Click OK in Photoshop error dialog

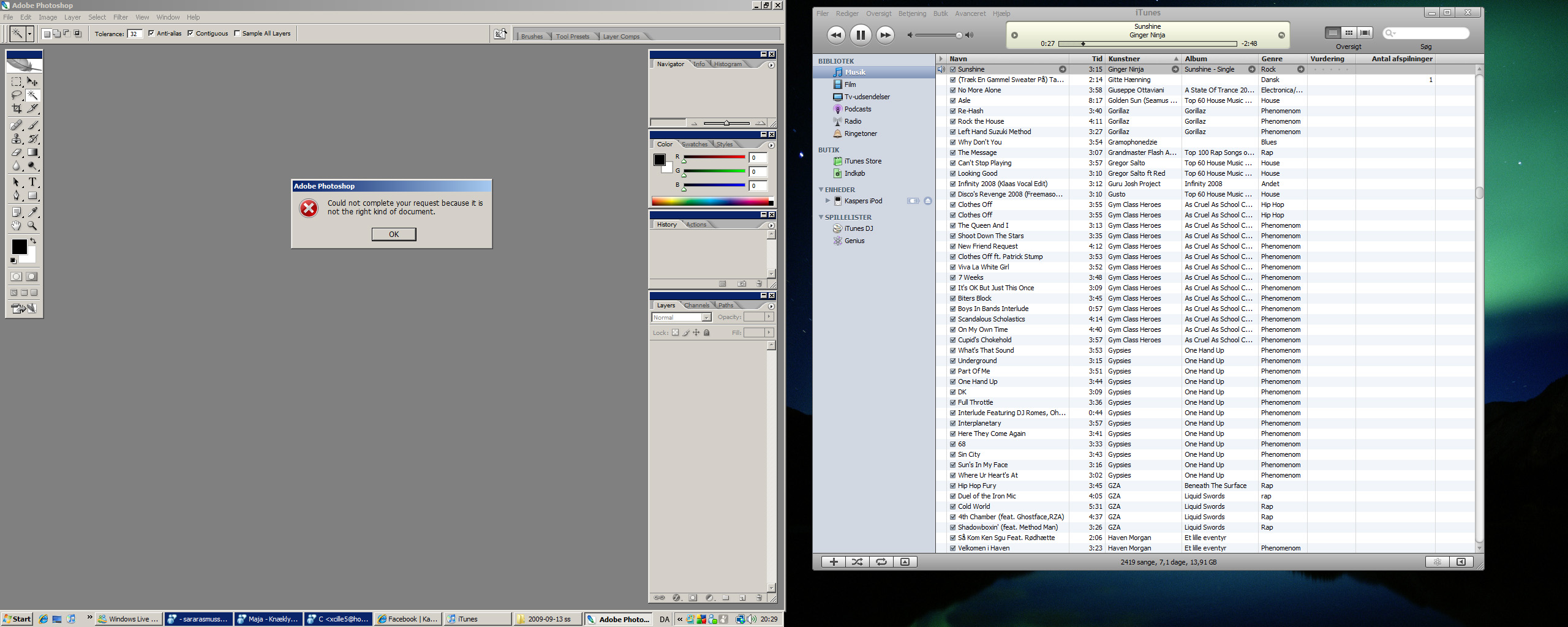[394, 235]
